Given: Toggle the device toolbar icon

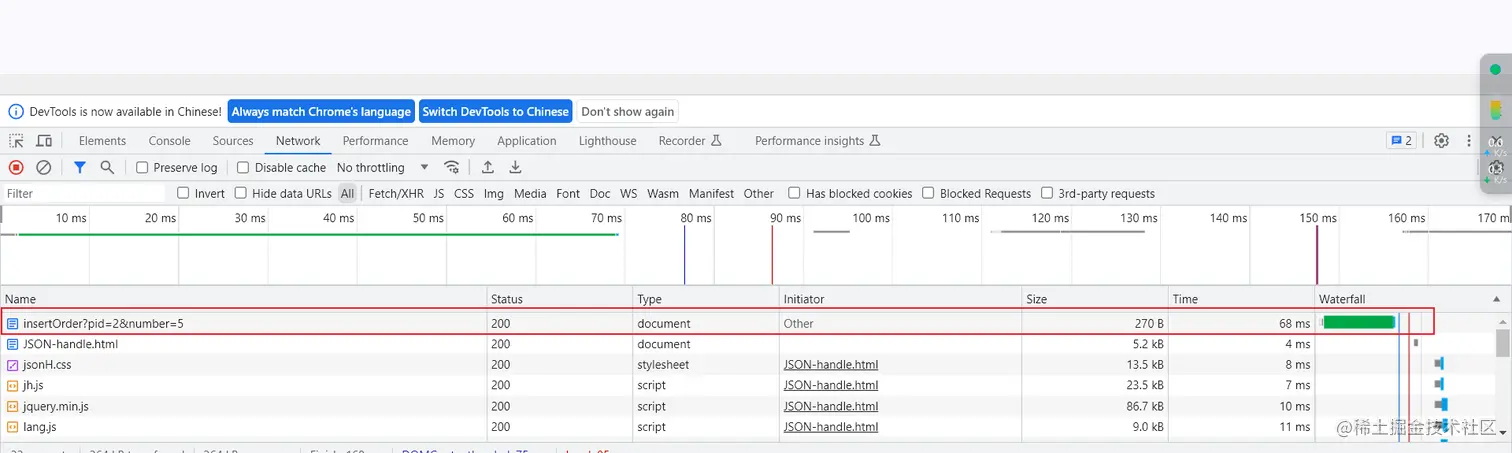Looking at the screenshot, I should (x=44, y=141).
